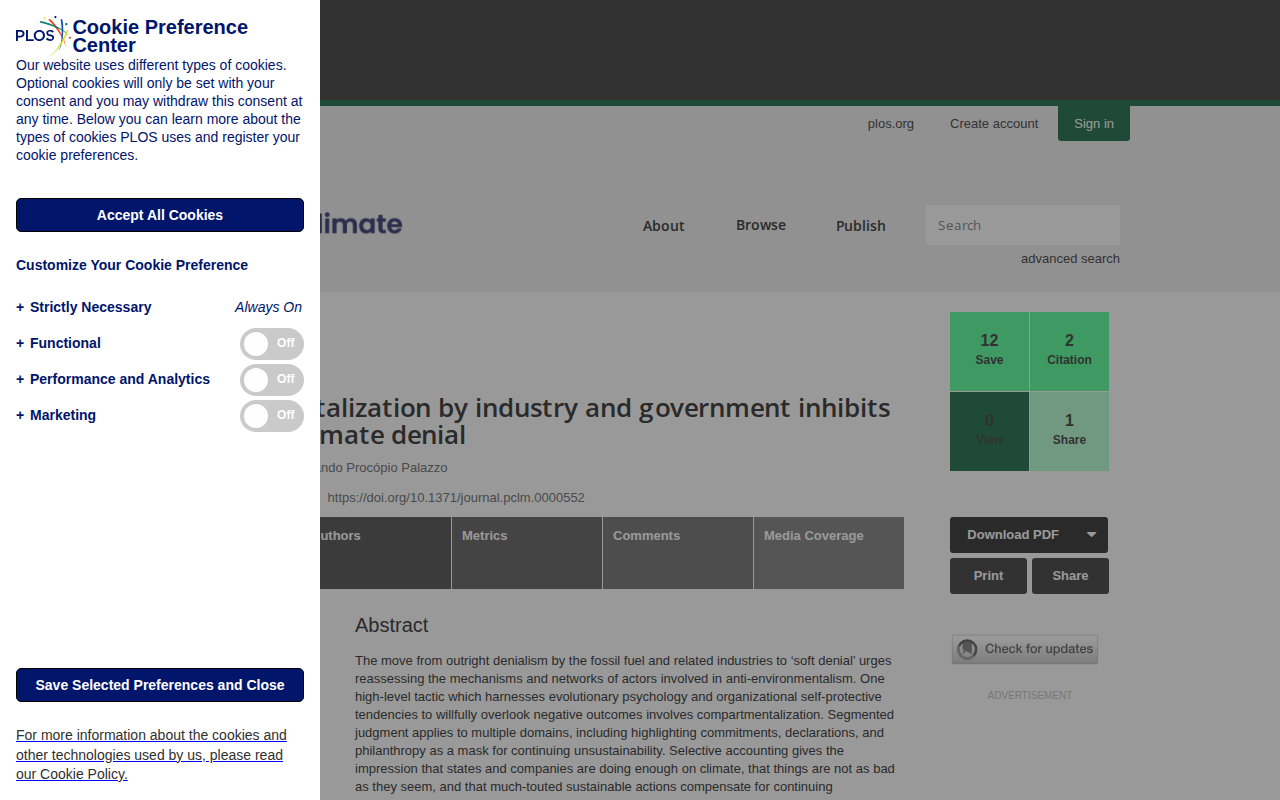
Task: Click the Download PDF button
Action: click(x=1013, y=535)
